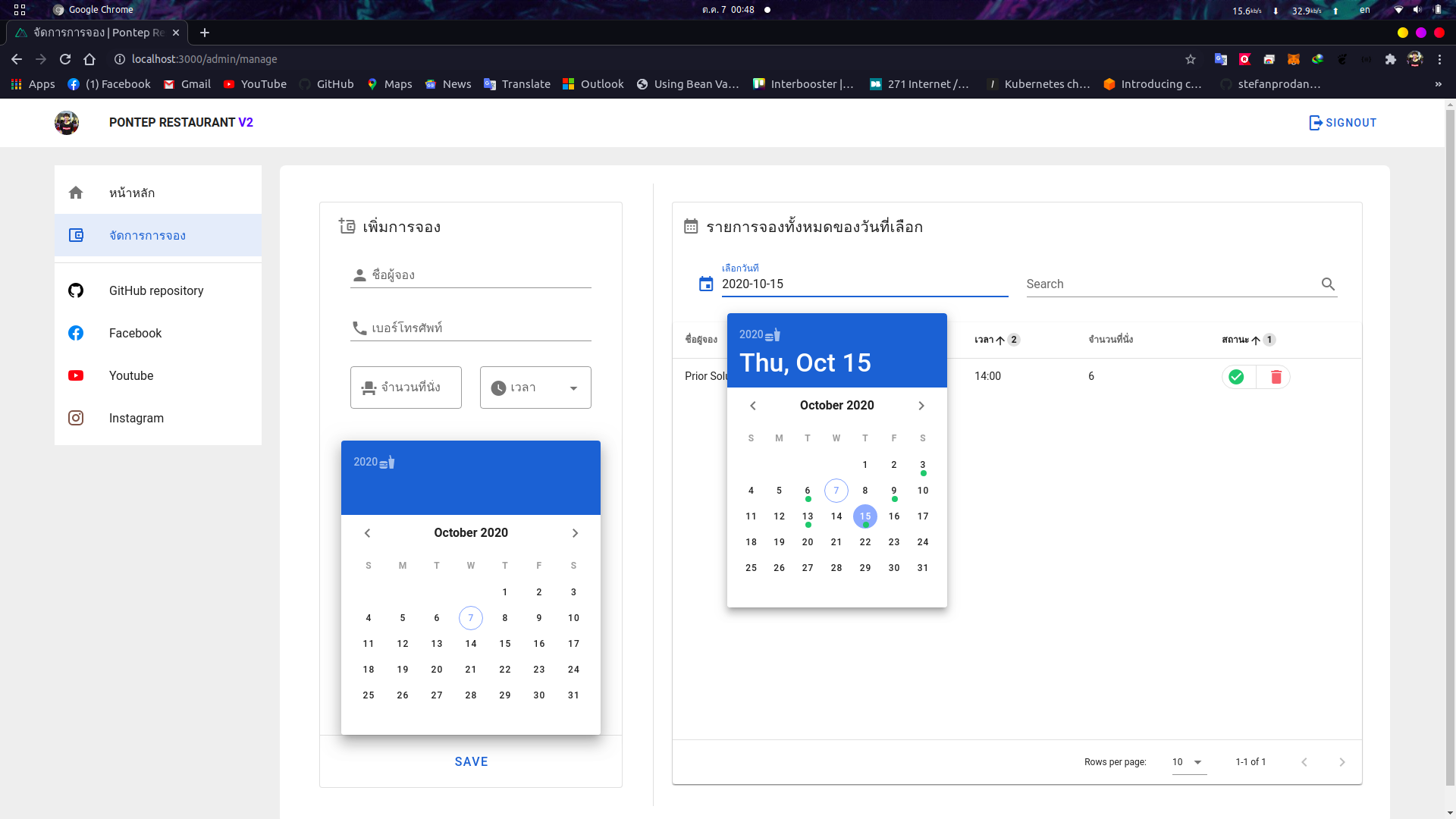Open the หน้าหลัก home menu item
The image size is (1456, 819).
tap(158, 193)
